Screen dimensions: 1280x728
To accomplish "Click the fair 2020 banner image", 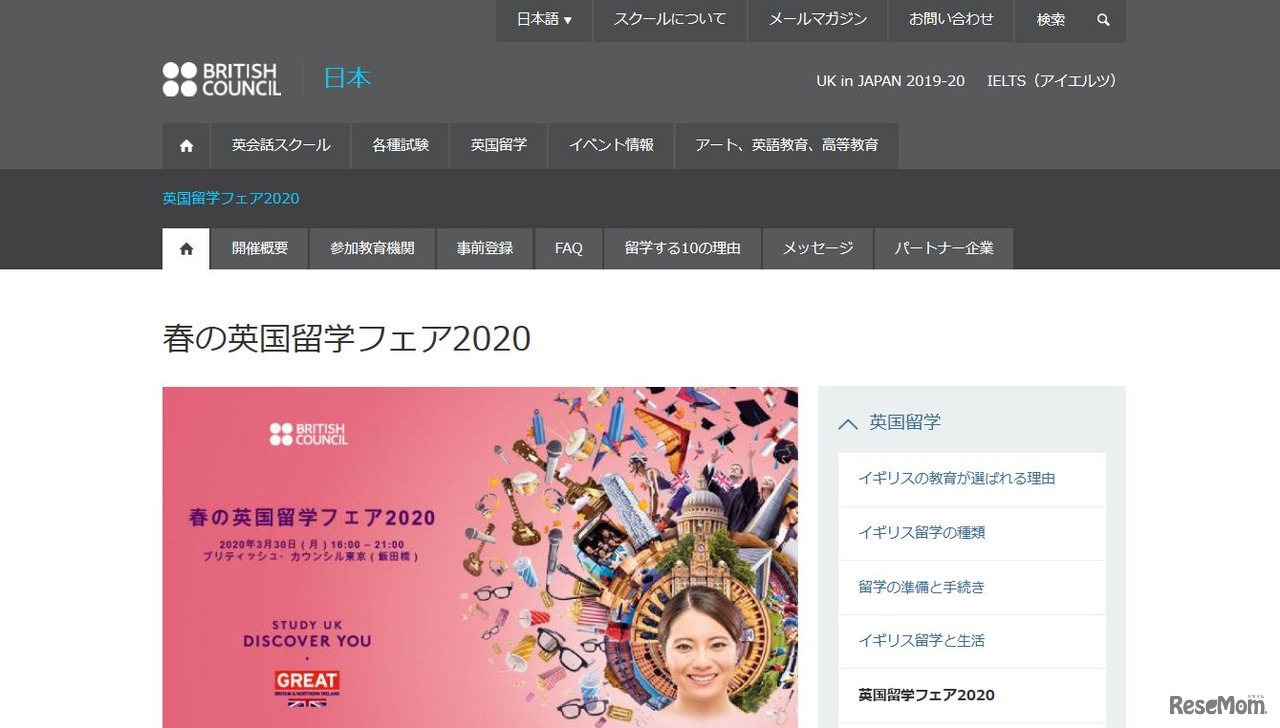I will pos(480,557).
